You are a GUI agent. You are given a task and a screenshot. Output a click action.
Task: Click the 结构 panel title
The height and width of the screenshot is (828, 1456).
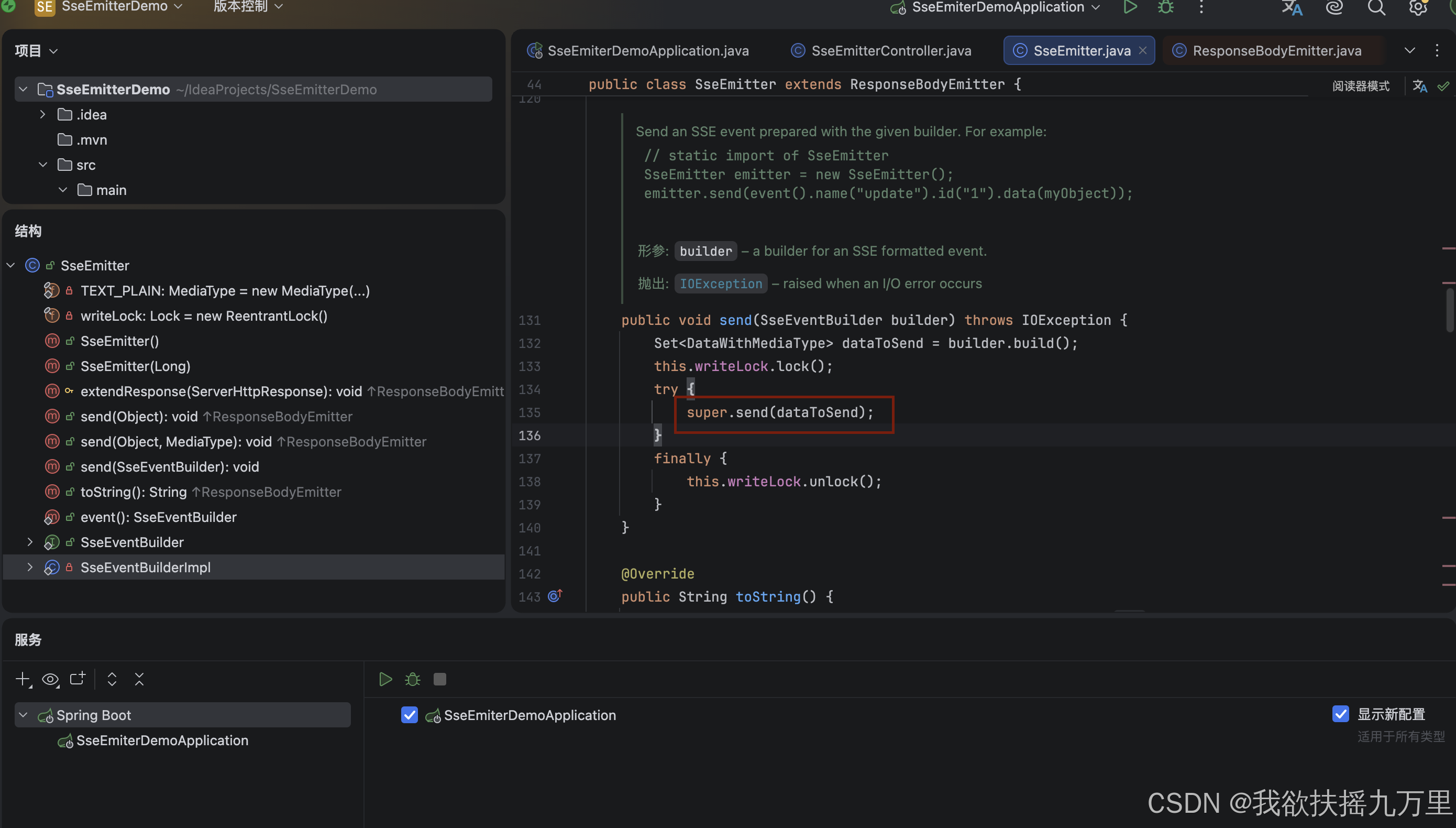pos(28,231)
